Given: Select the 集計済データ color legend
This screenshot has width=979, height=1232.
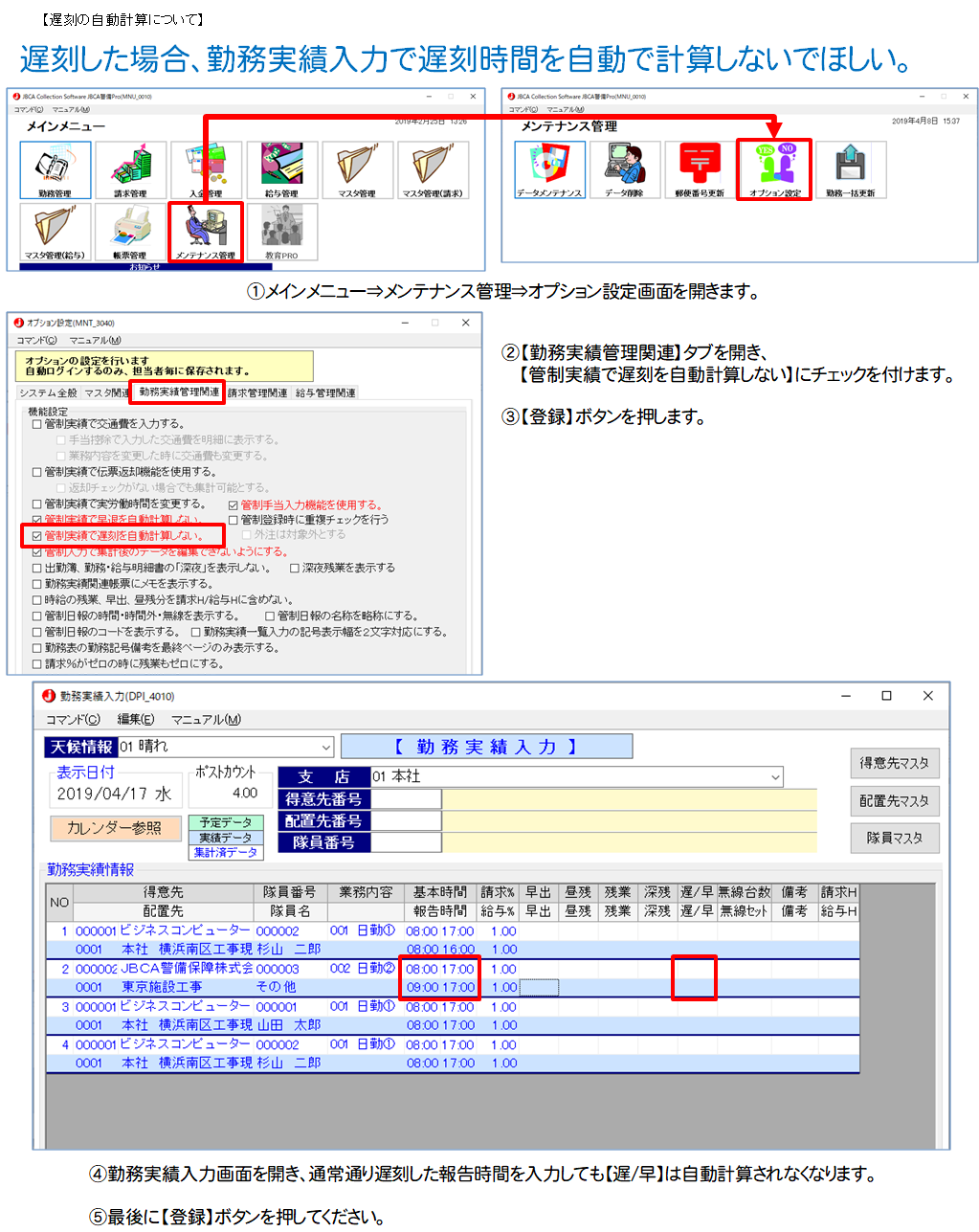Looking at the screenshot, I should pos(226,852).
